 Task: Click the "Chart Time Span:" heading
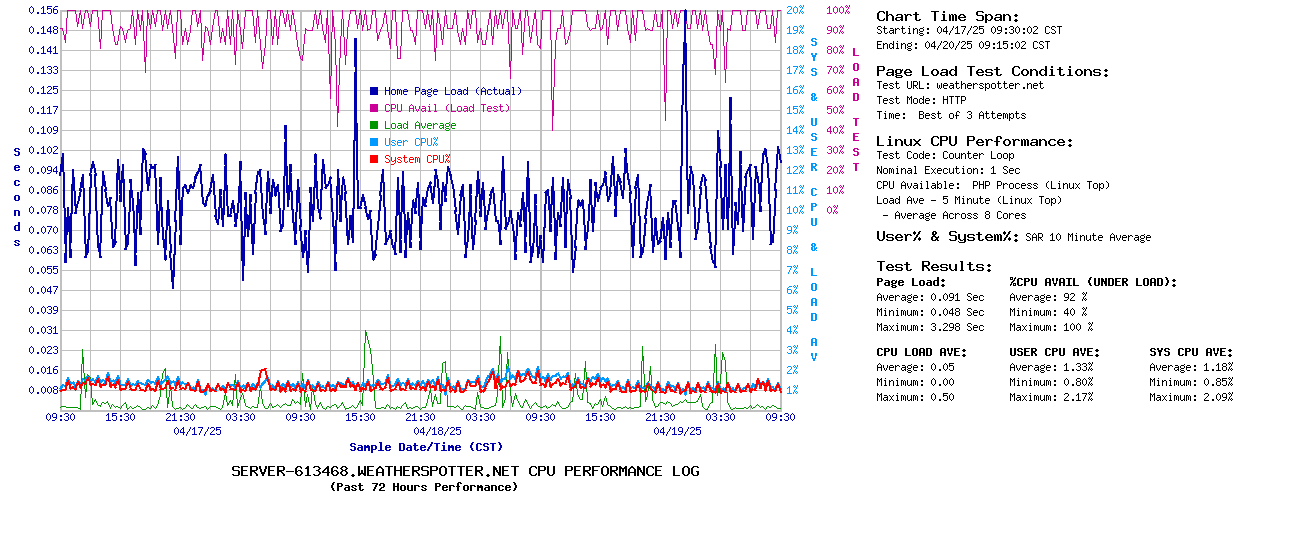click(x=947, y=16)
